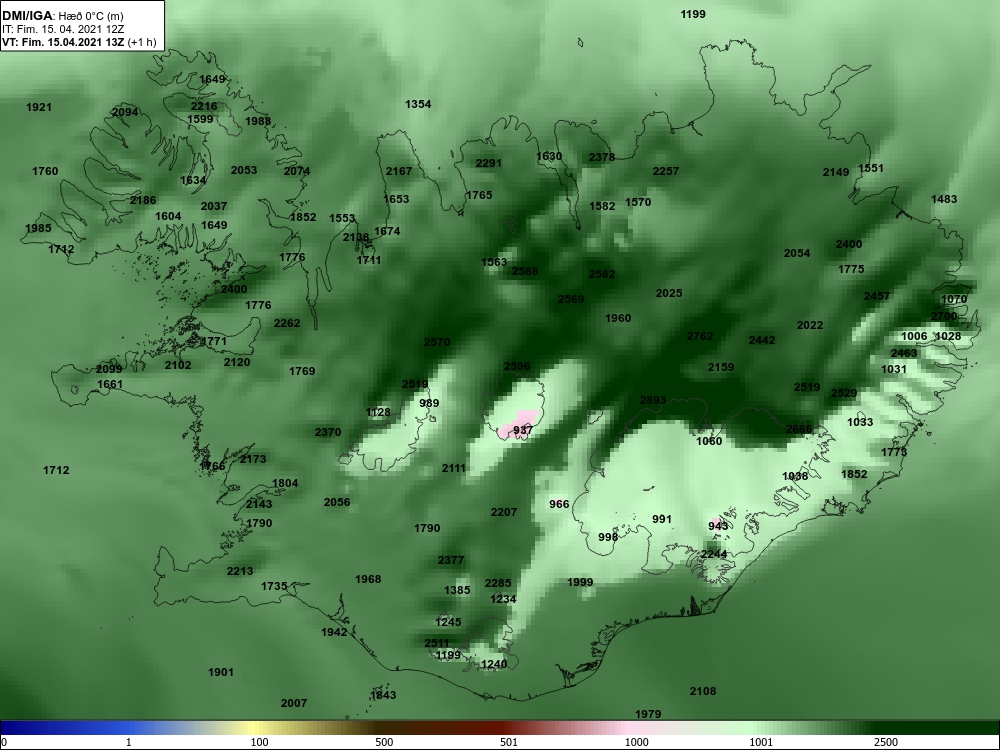Click the 'DMI/IGA: Hæð 0°C (m)' title text
This screenshot has height=750, width=1000.
pos(62,15)
